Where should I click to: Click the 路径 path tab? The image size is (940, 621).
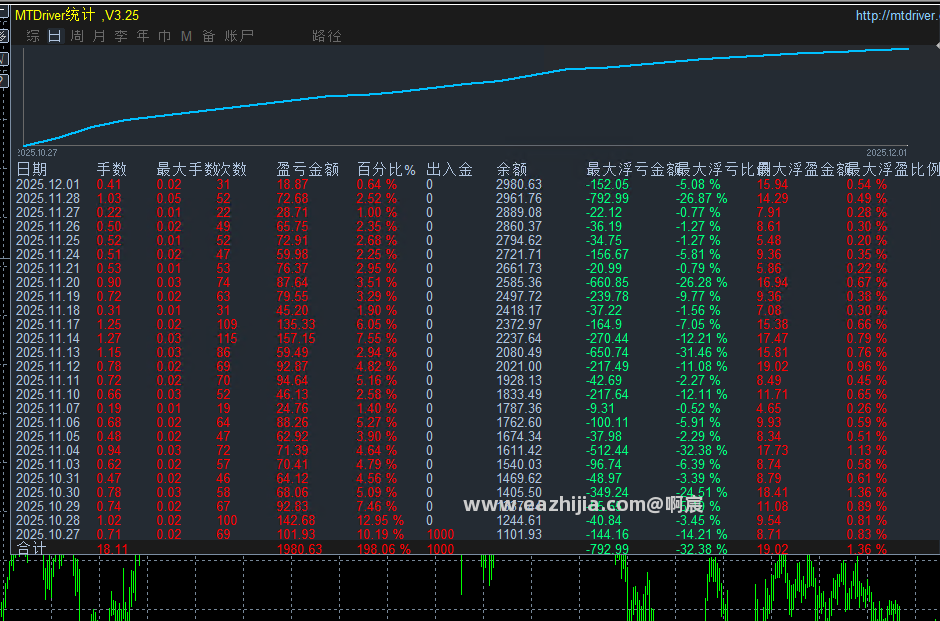[x=327, y=36]
